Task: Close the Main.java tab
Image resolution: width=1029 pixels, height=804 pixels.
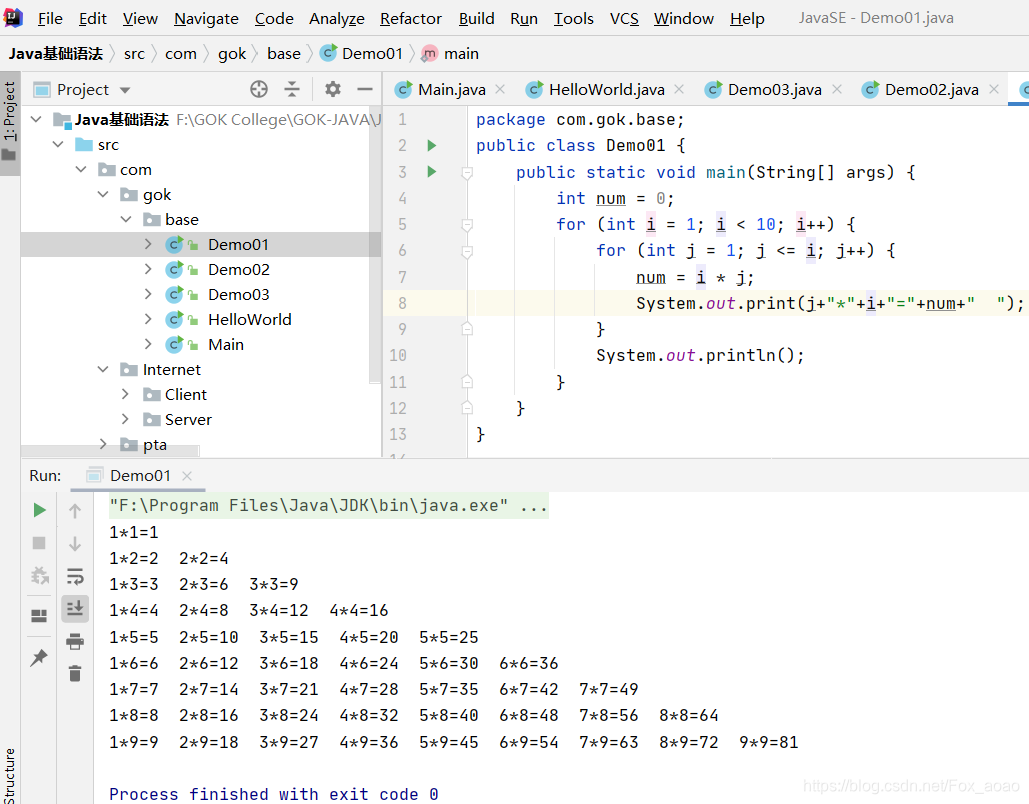Action: (500, 89)
